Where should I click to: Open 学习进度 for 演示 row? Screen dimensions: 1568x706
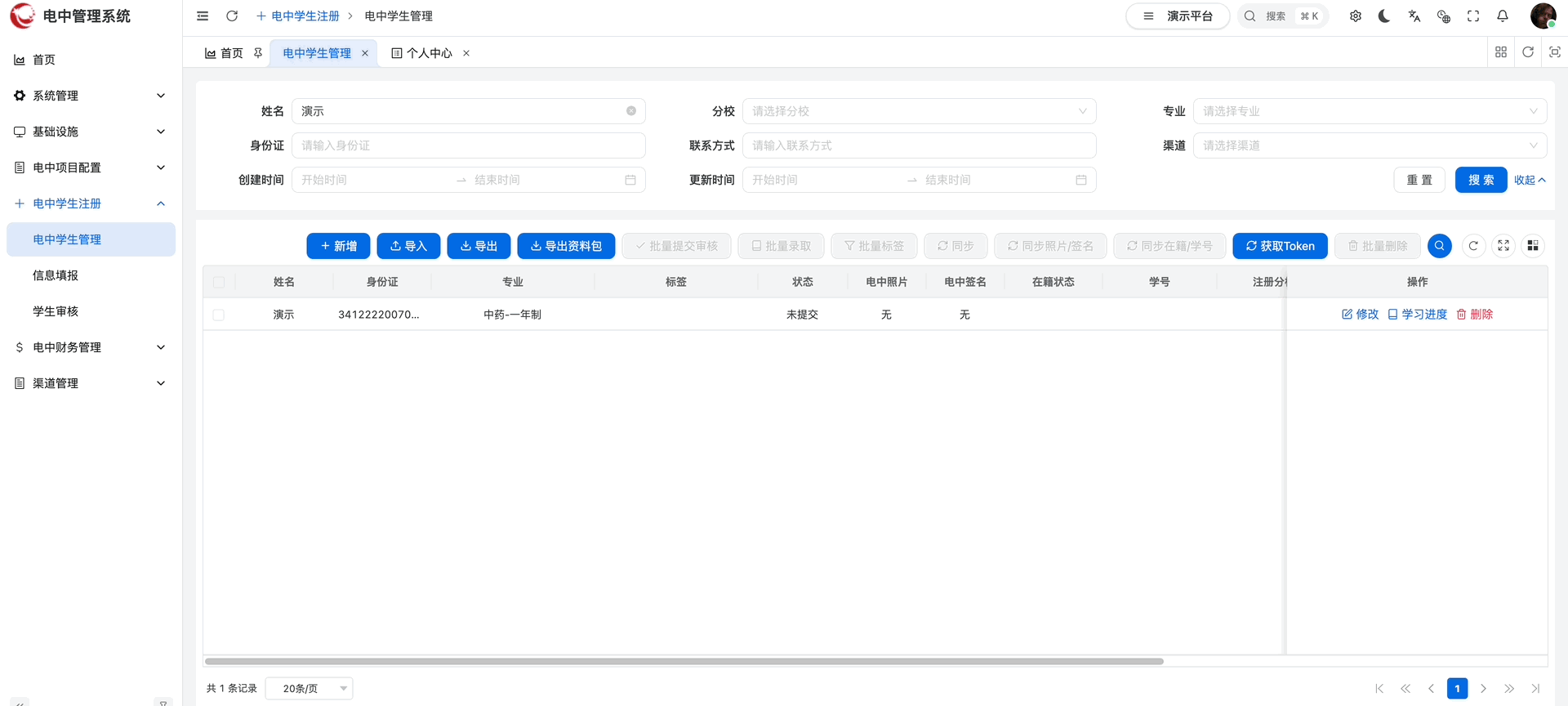click(x=1418, y=315)
